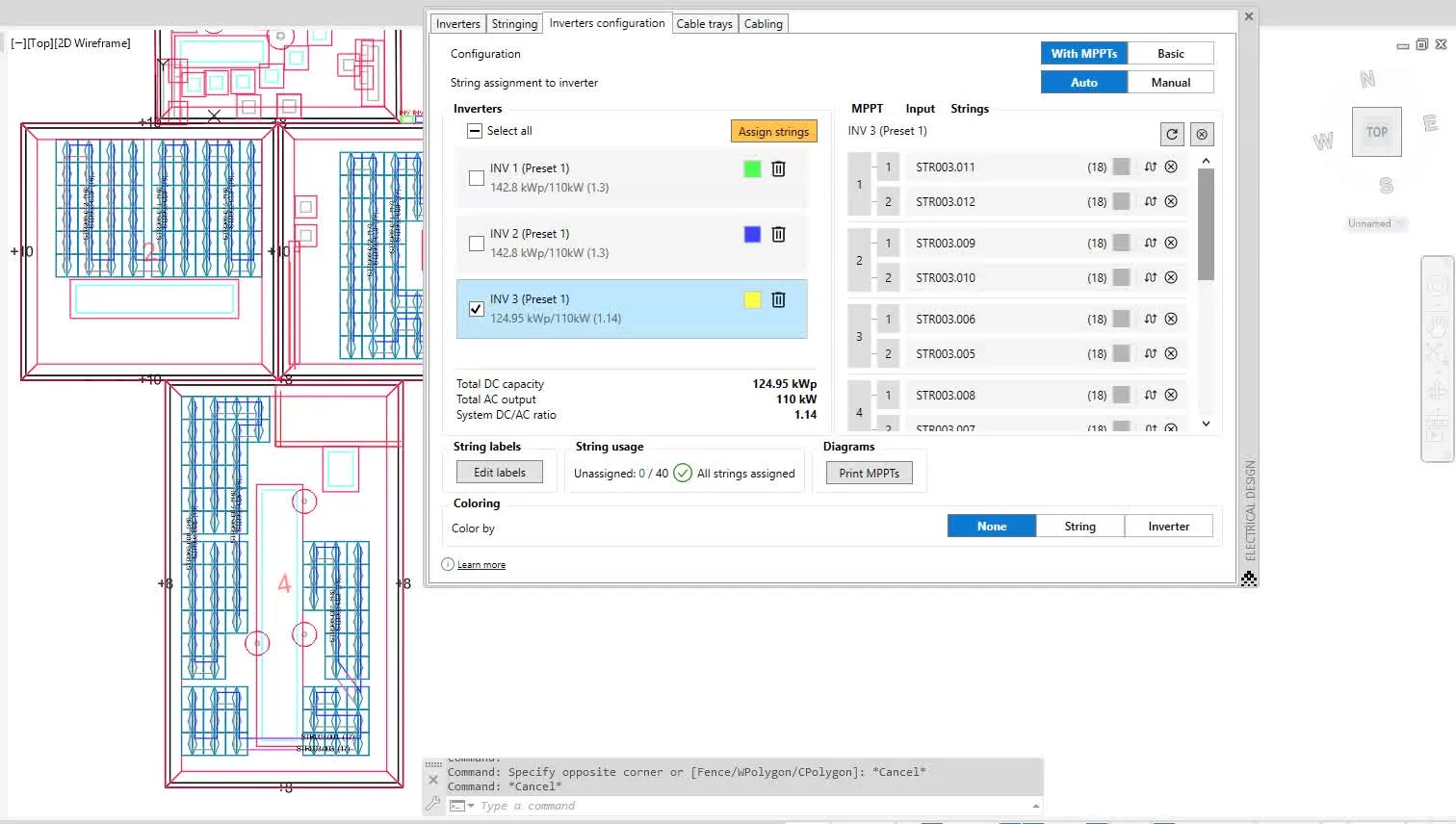Click the Edit labels button
Screen dimensions: 1456x824
500,473
